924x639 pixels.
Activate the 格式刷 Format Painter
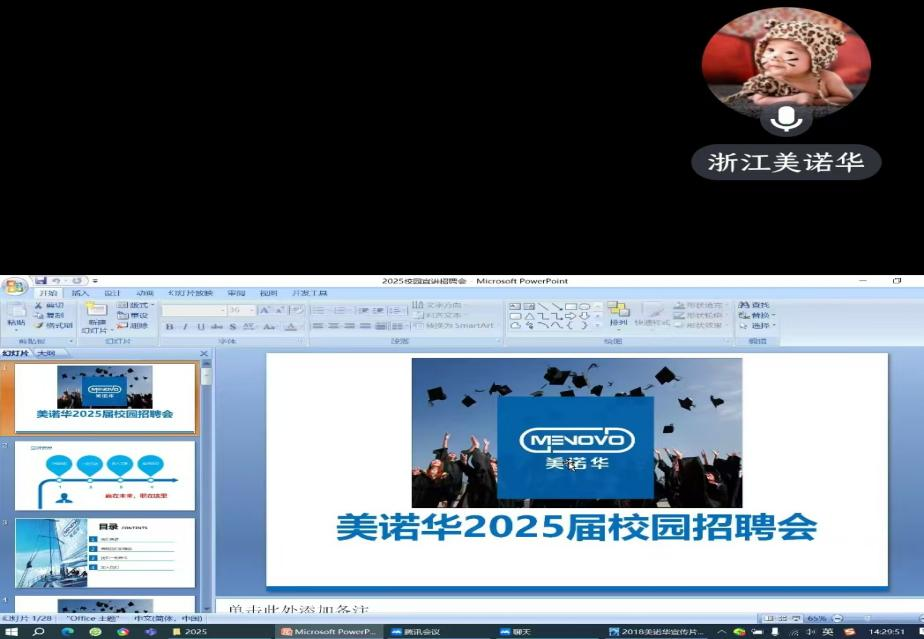pyautogui.click(x=53, y=325)
